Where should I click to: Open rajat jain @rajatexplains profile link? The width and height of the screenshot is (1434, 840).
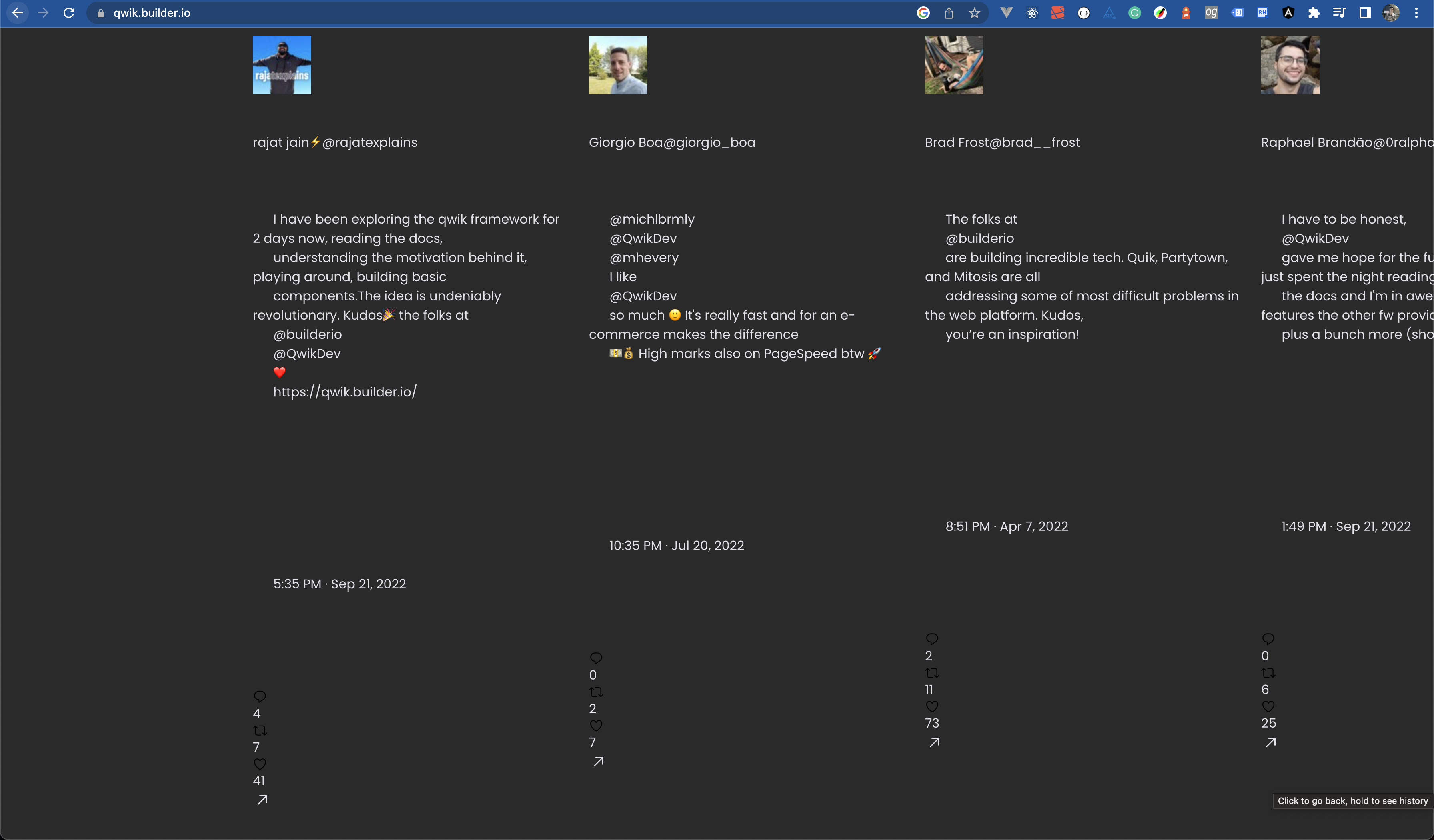coord(334,142)
